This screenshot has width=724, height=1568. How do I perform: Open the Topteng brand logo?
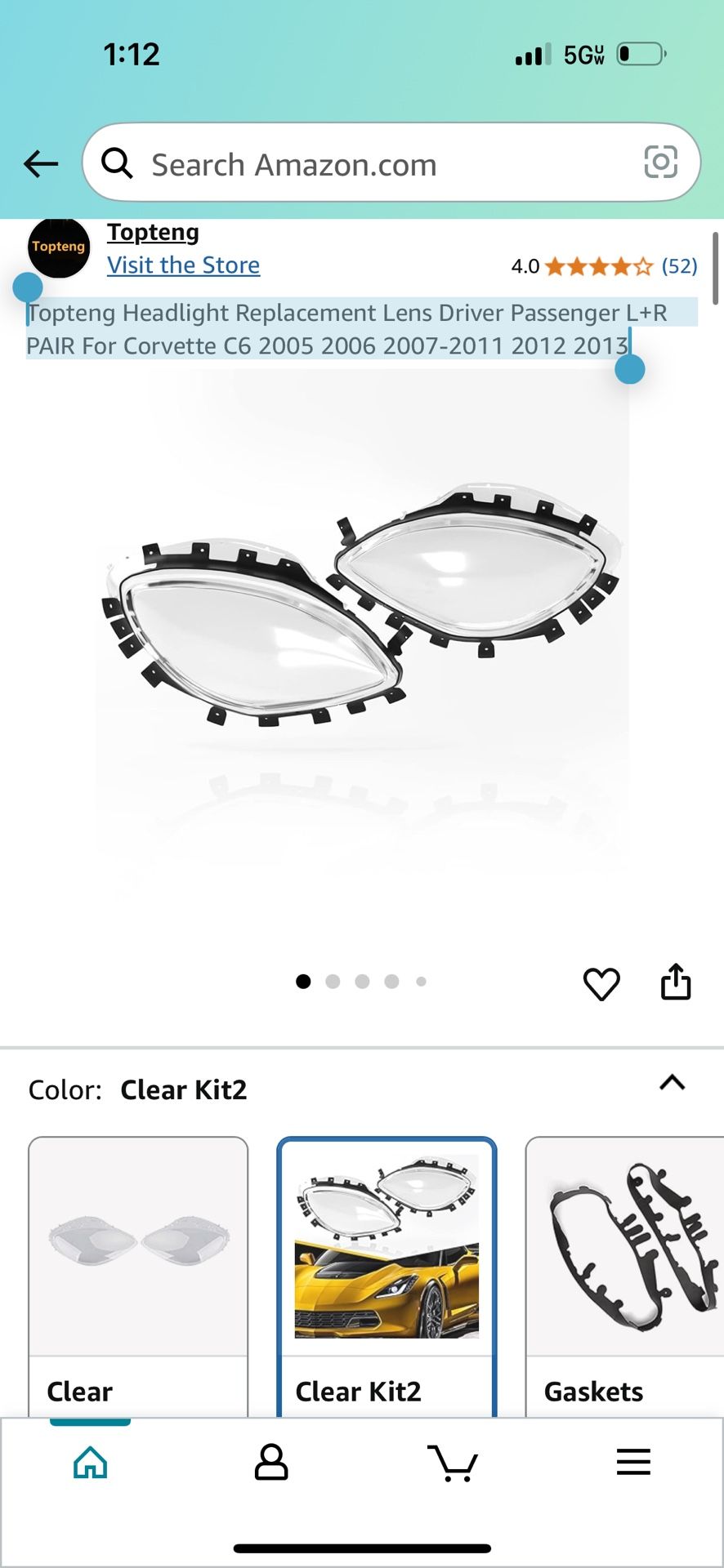tap(59, 247)
